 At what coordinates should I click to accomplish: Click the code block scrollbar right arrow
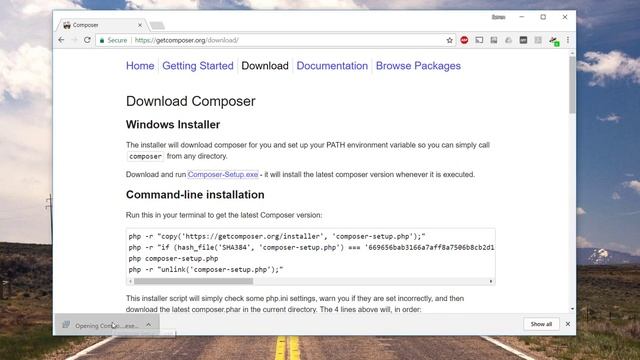click(x=491, y=281)
